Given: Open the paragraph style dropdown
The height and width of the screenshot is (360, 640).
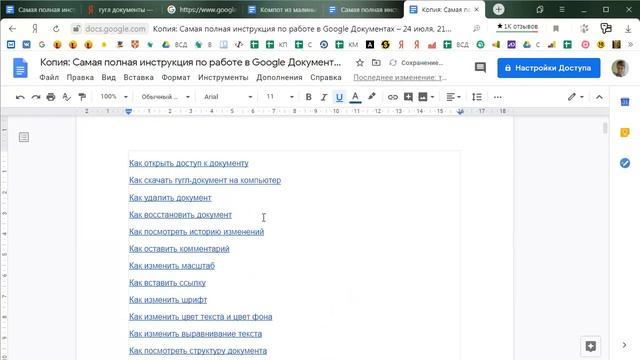Looking at the screenshot, I should (x=165, y=97).
